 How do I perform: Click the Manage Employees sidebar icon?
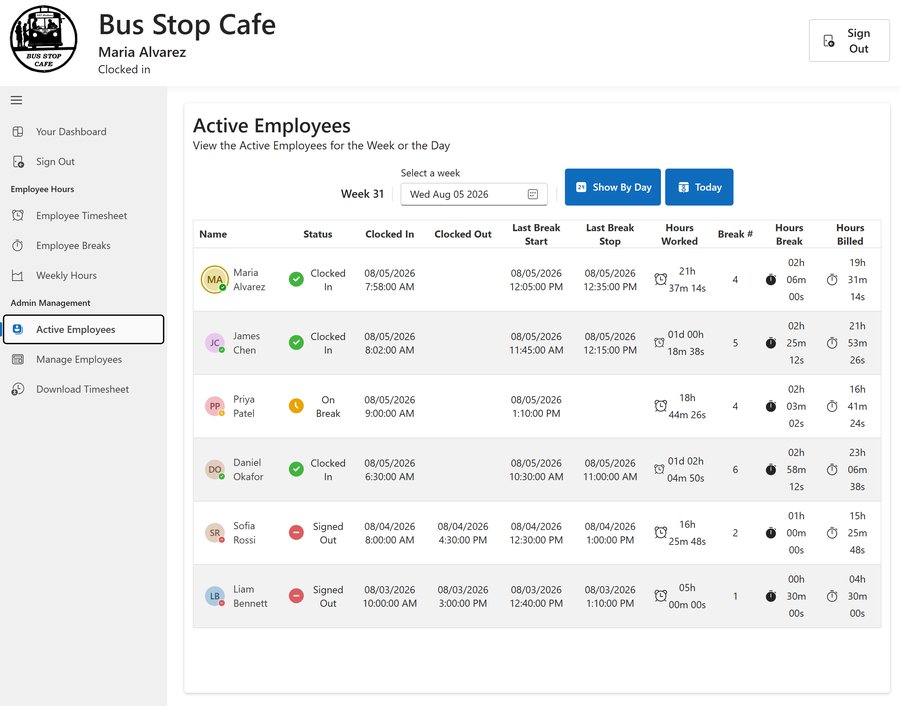(x=18, y=359)
